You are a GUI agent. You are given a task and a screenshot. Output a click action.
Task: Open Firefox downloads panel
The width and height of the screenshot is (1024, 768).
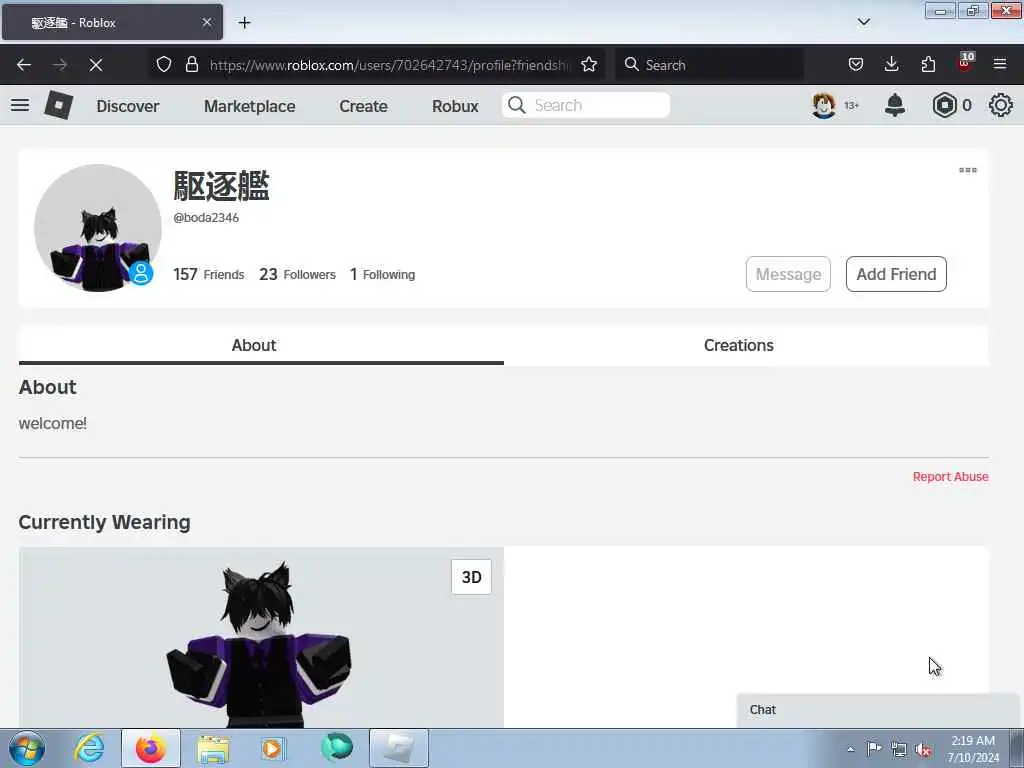pyautogui.click(x=891, y=65)
